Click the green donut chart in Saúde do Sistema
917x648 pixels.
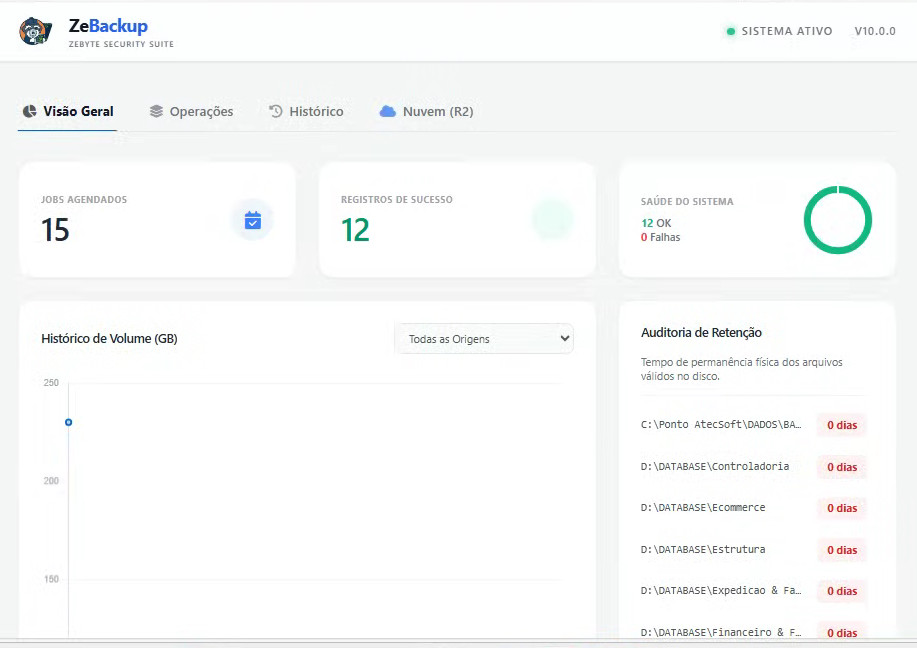pyautogui.click(x=838, y=220)
